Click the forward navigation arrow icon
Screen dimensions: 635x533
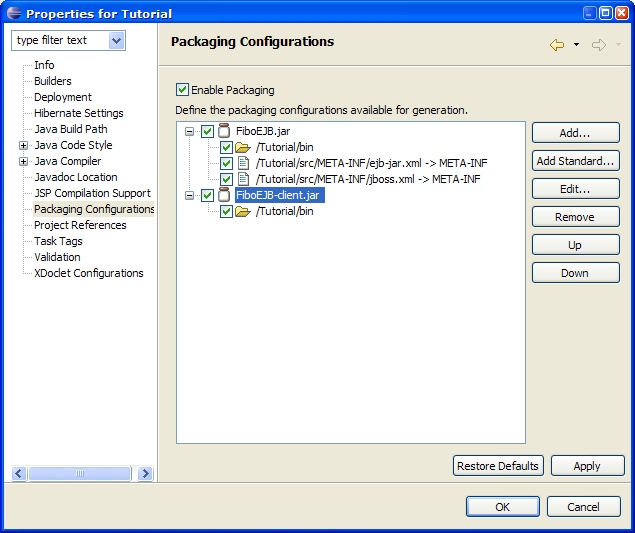599,45
